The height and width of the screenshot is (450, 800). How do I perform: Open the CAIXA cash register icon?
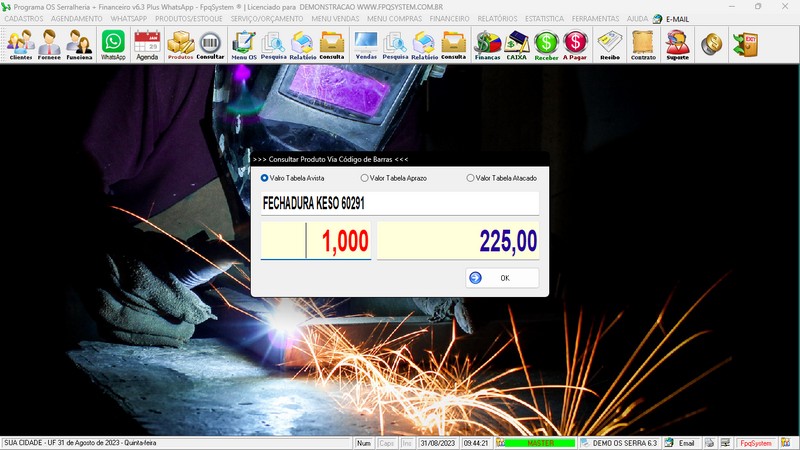(517, 45)
